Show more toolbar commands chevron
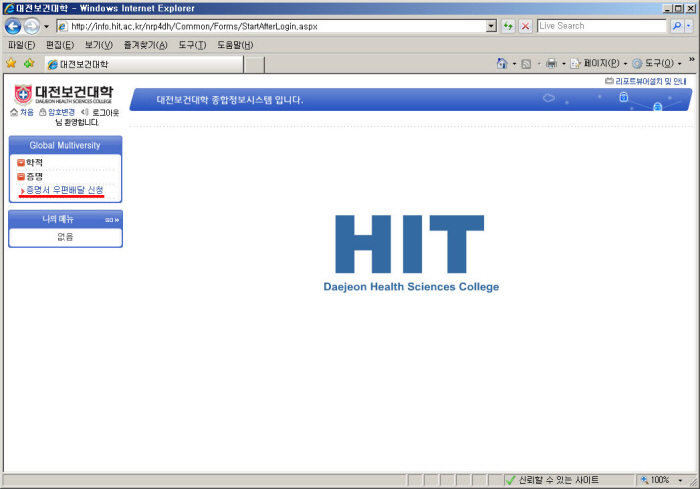This screenshot has height=489, width=700. 692,59
